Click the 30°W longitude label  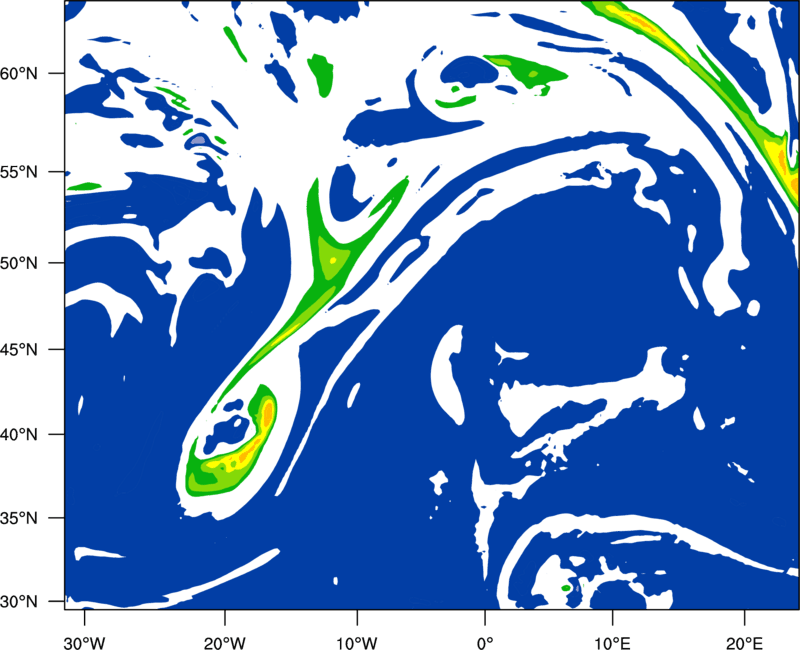tap(85, 643)
